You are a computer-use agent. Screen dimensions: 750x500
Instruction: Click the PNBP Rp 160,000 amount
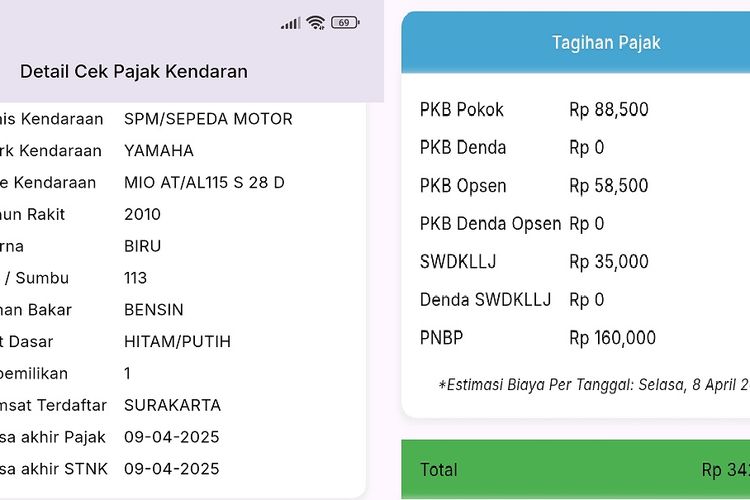(x=612, y=338)
